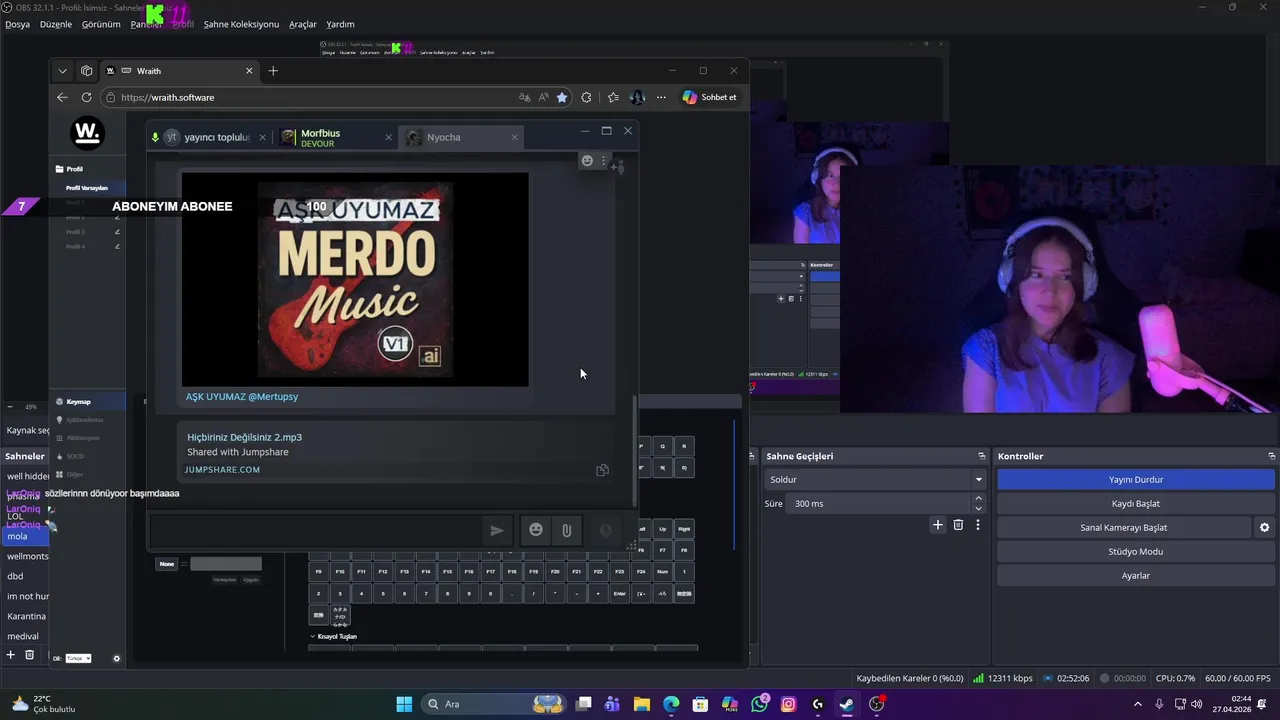
Task: Click the translate page icon in address bar
Action: point(524,97)
